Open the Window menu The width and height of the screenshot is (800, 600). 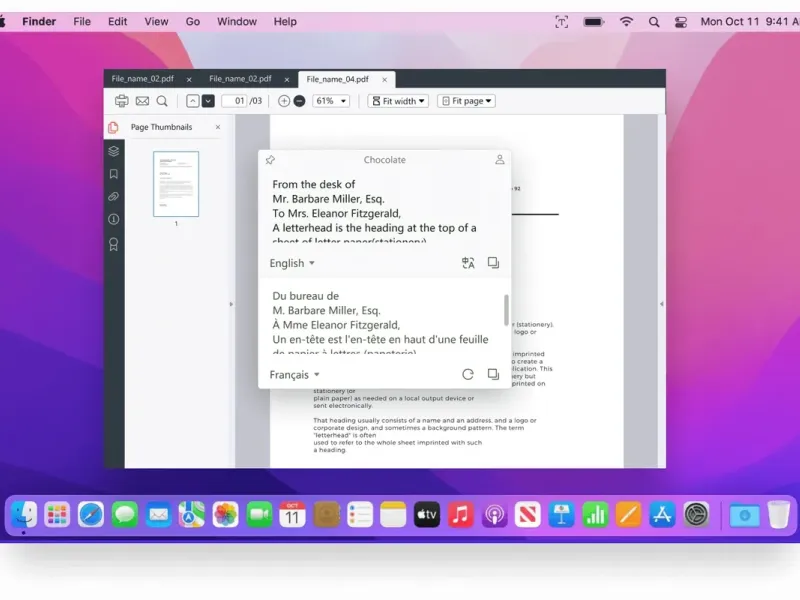(237, 22)
